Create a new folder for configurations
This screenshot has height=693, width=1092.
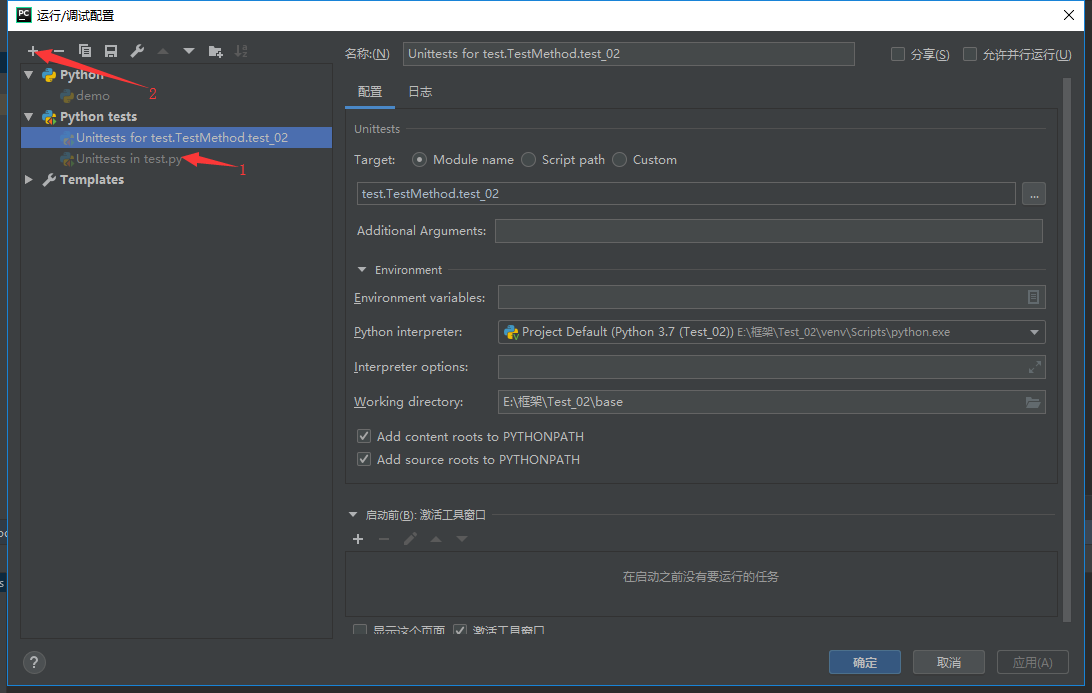[x=215, y=51]
